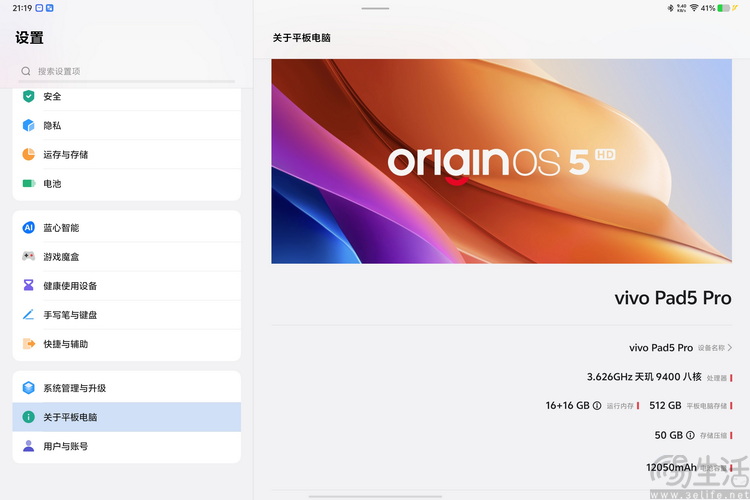The height and width of the screenshot is (500, 750).
Task: Open the 隐私 privacy cube icon
Action: [x=29, y=125]
